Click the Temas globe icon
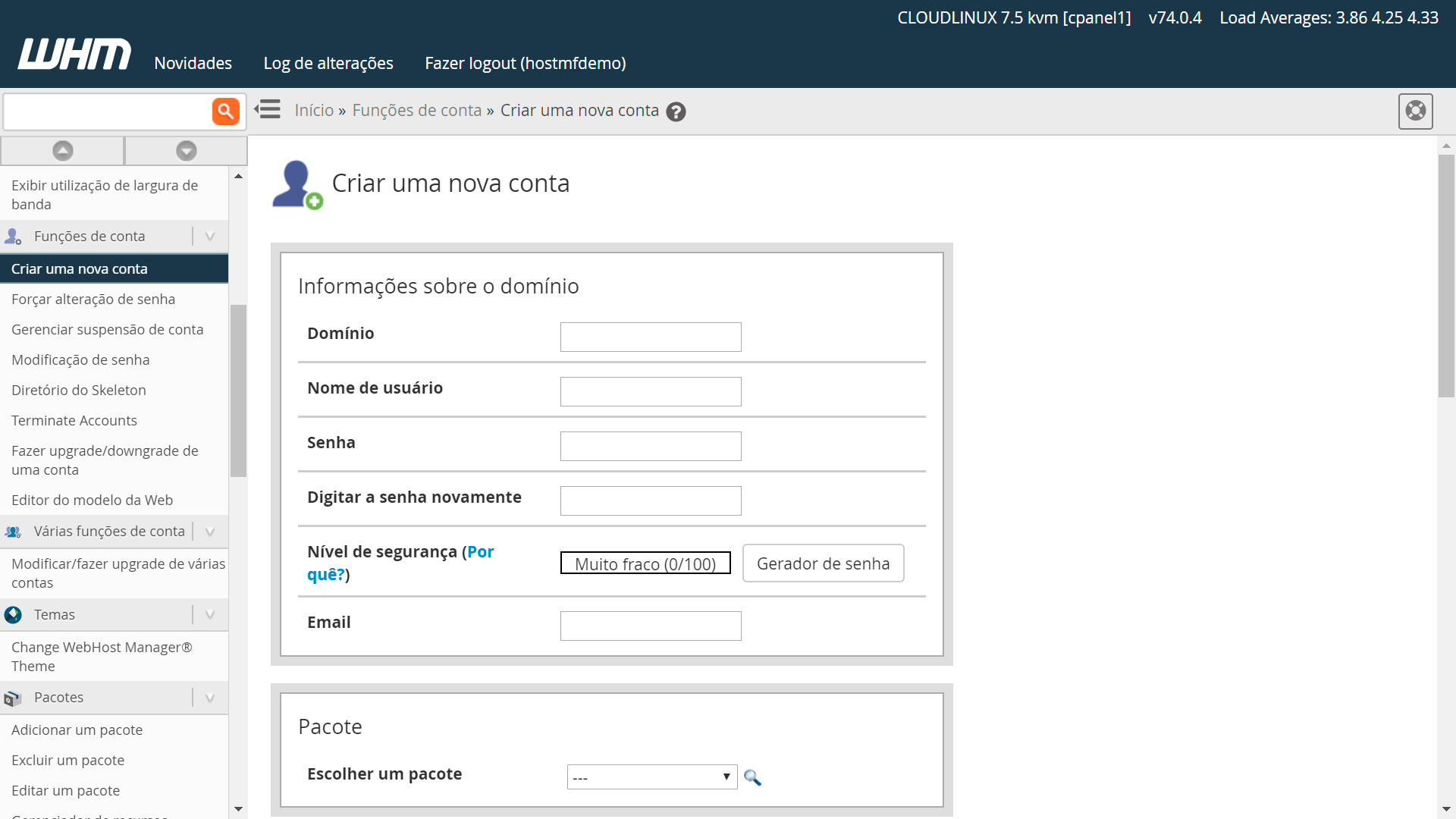The height and width of the screenshot is (819, 1456). pyautogui.click(x=13, y=614)
